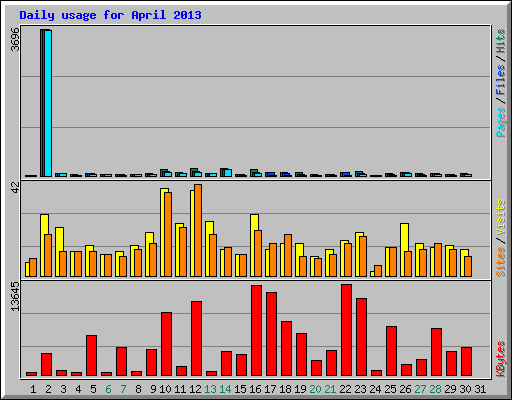512x400 pixels.
Task: Click the 42 axis label
Action: [x=15, y=187]
